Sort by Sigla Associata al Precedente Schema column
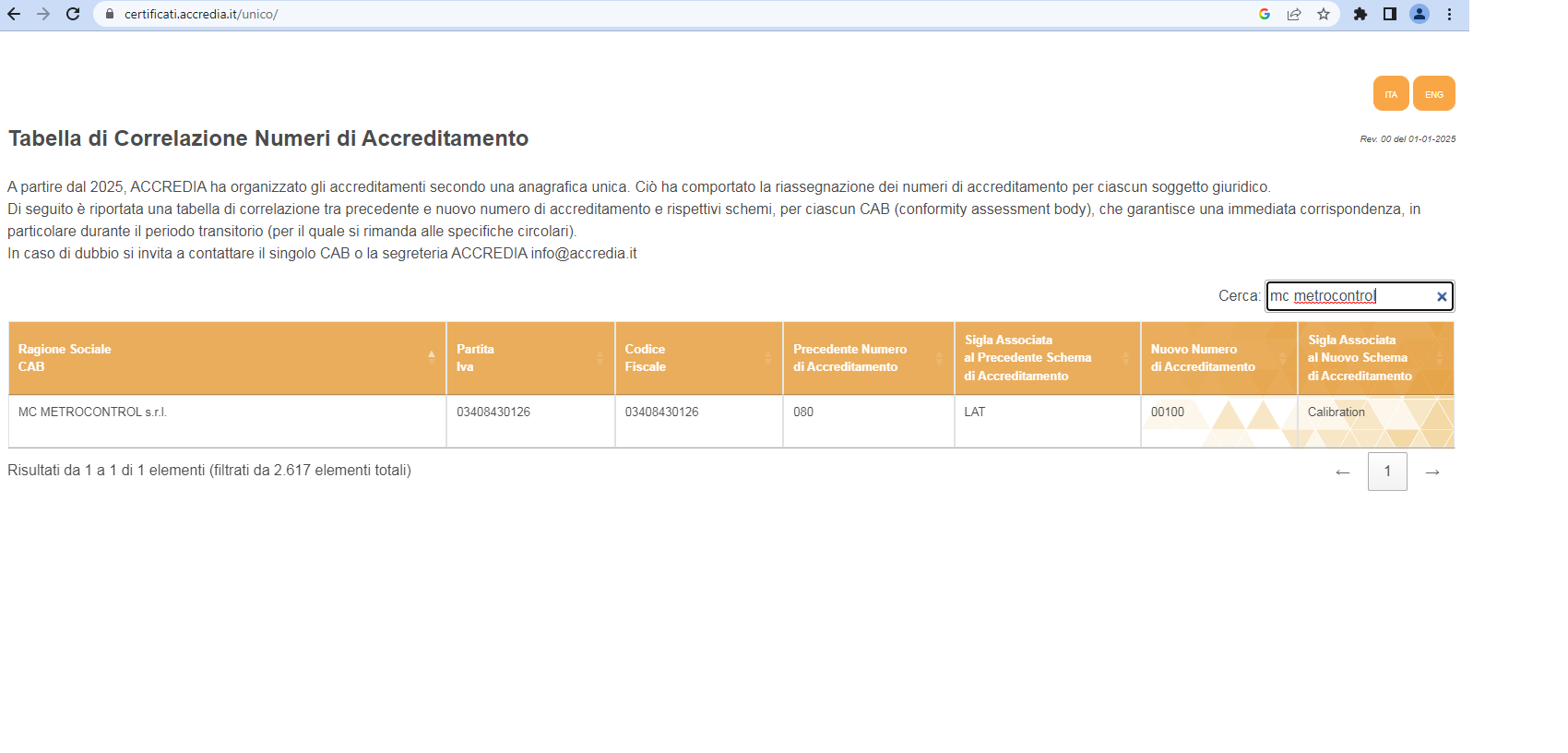 point(1048,358)
